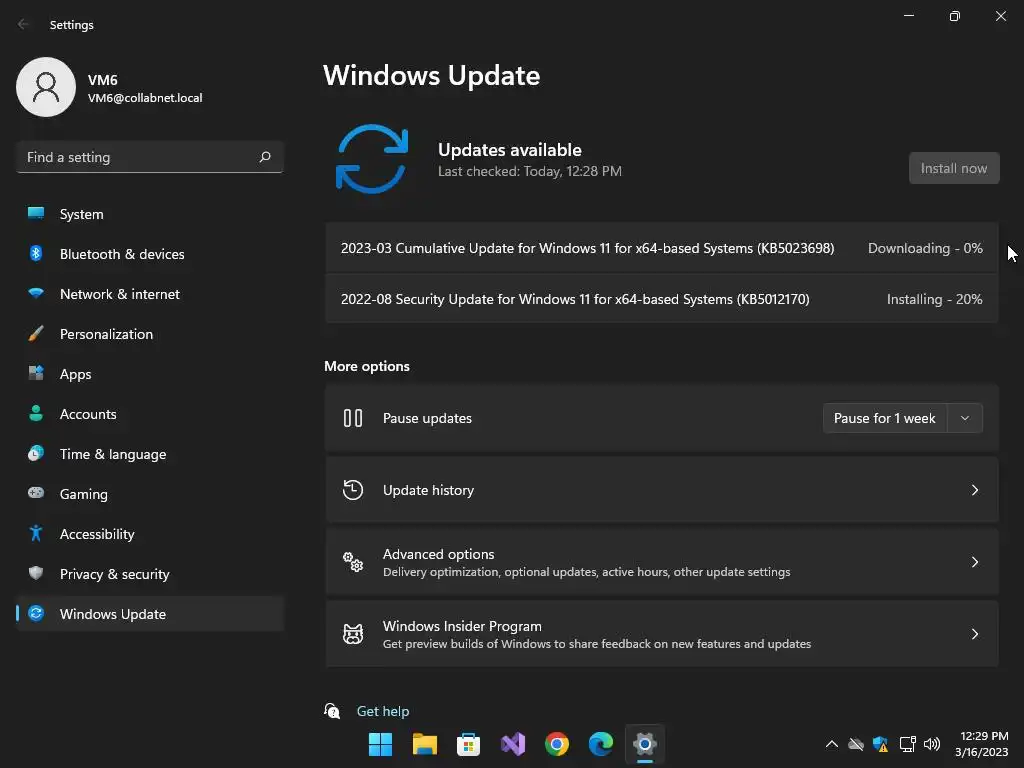This screenshot has height=768, width=1024.
Task: Select Bluetooth & devices category
Action: [150, 253]
